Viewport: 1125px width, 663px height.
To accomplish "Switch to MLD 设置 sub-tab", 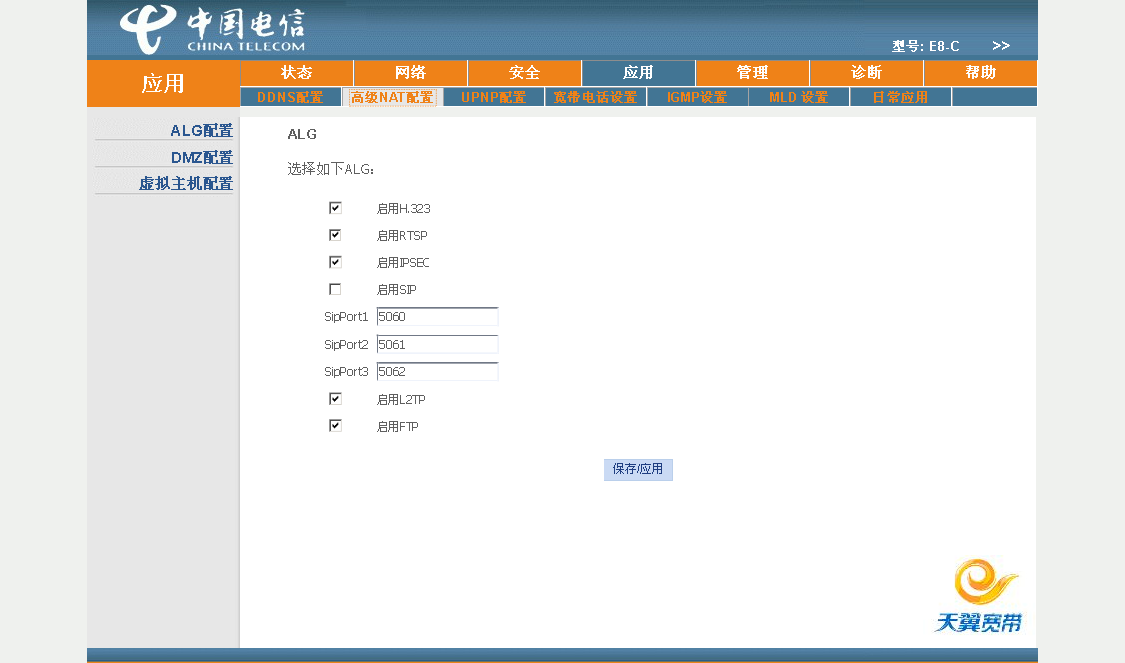I will (x=799, y=97).
